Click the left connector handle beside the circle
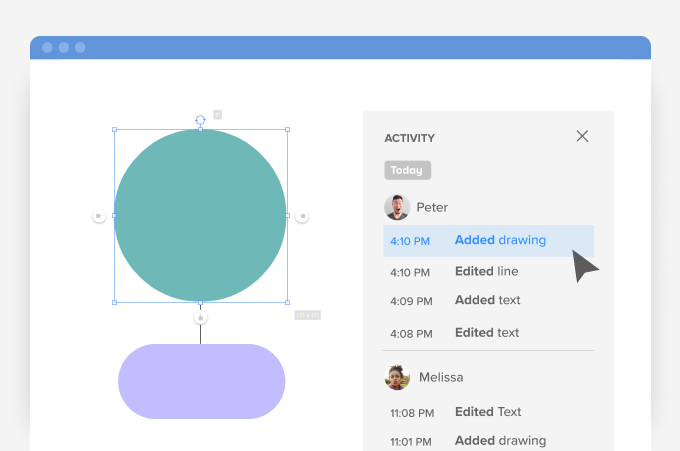Image resolution: width=680 pixels, height=451 pixels. pyautogui.click(x=99, y=216)
